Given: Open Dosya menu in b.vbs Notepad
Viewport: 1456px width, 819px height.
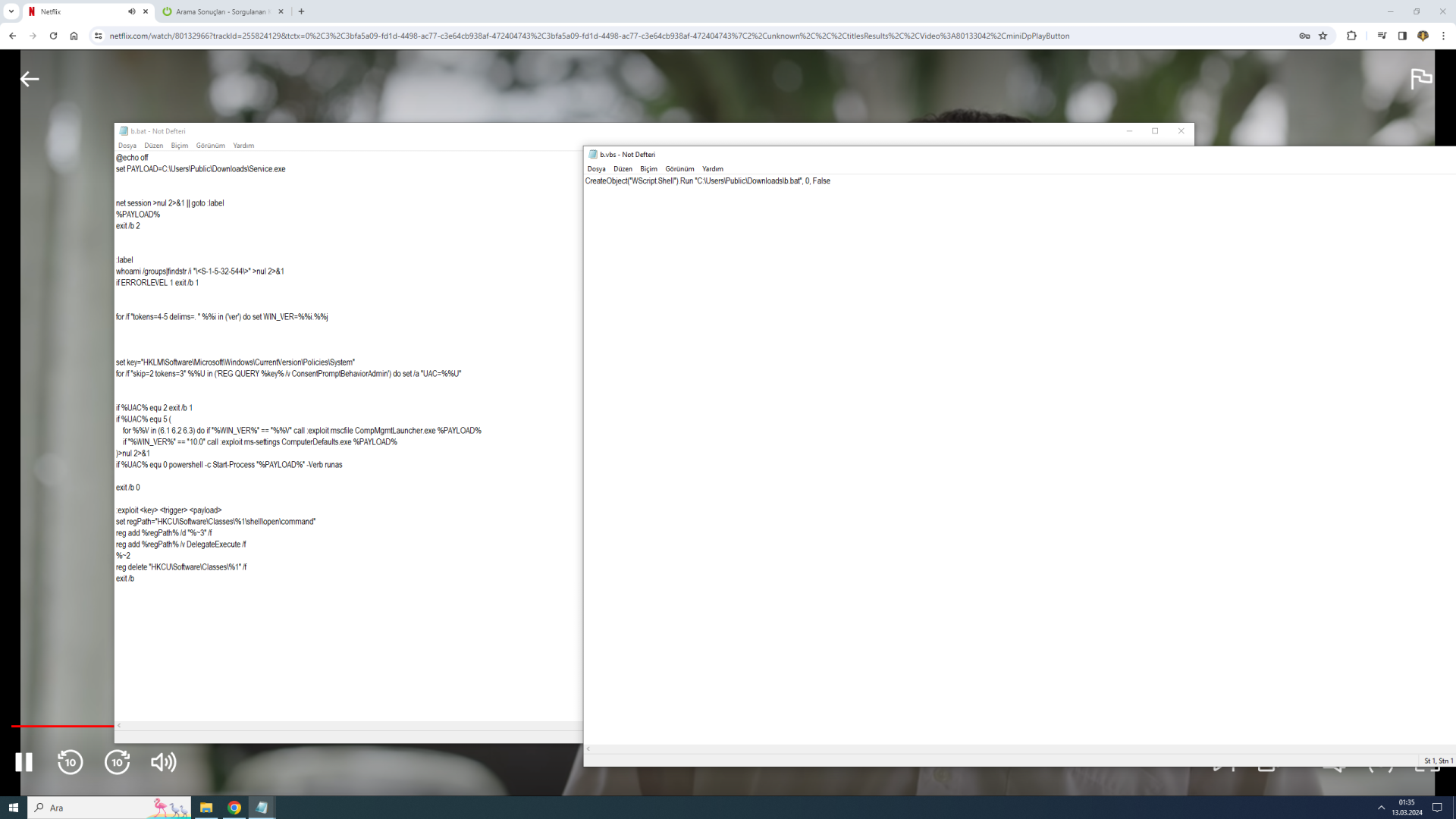Looking at the screenshot, I should click(596, 169).
